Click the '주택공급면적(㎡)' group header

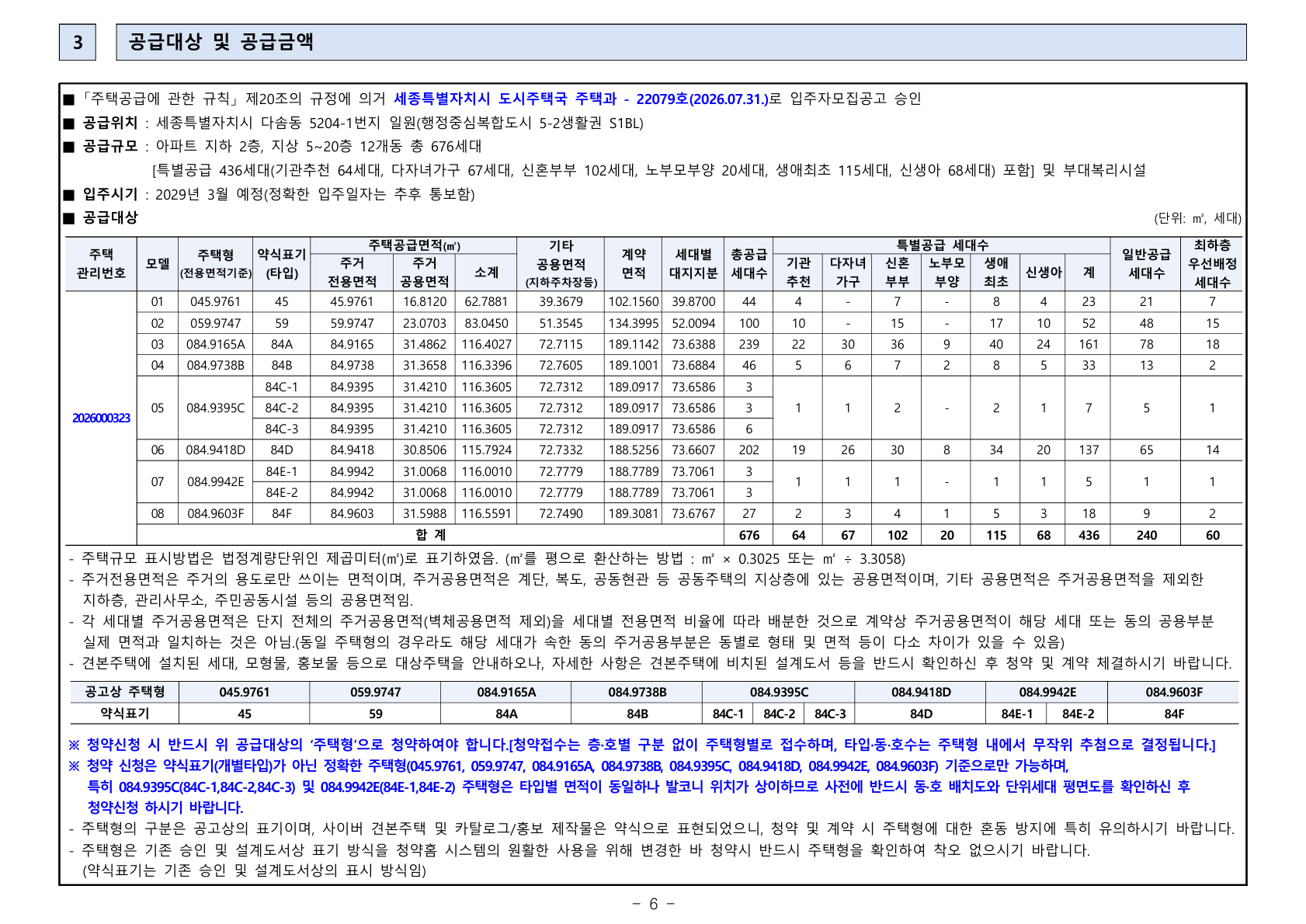[414, 245]
